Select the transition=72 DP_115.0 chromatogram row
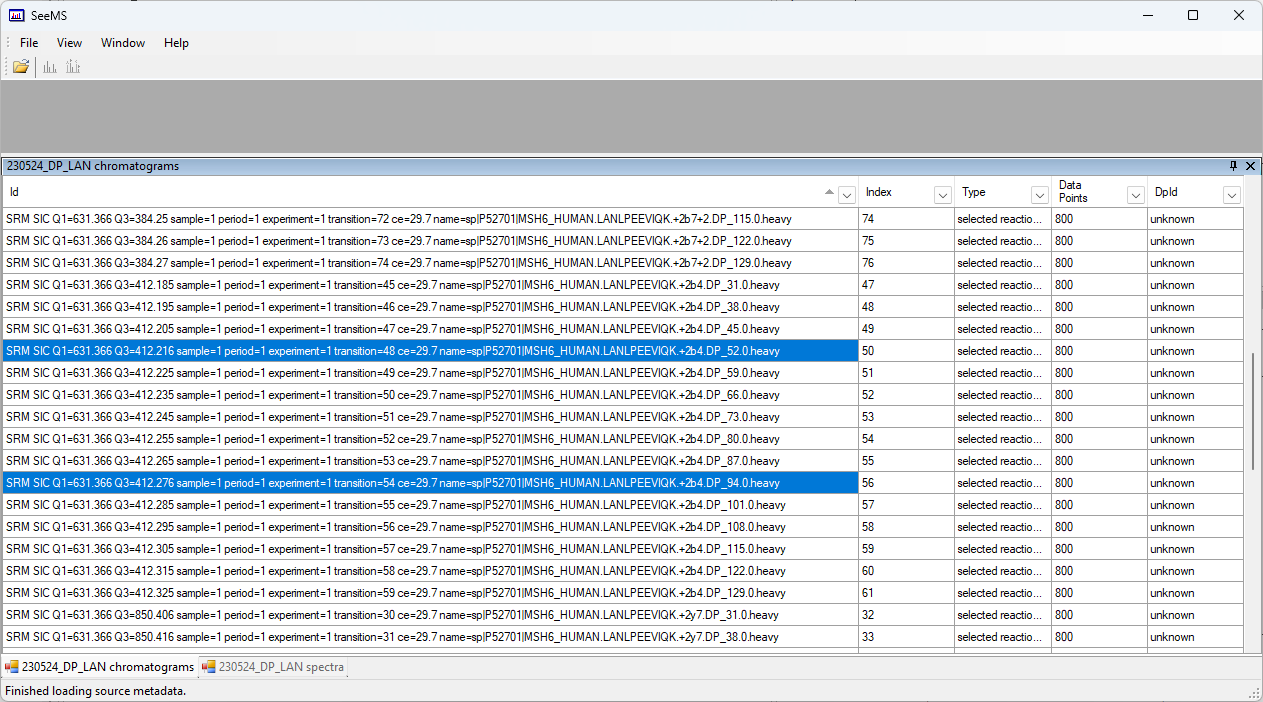 (430, 219)
